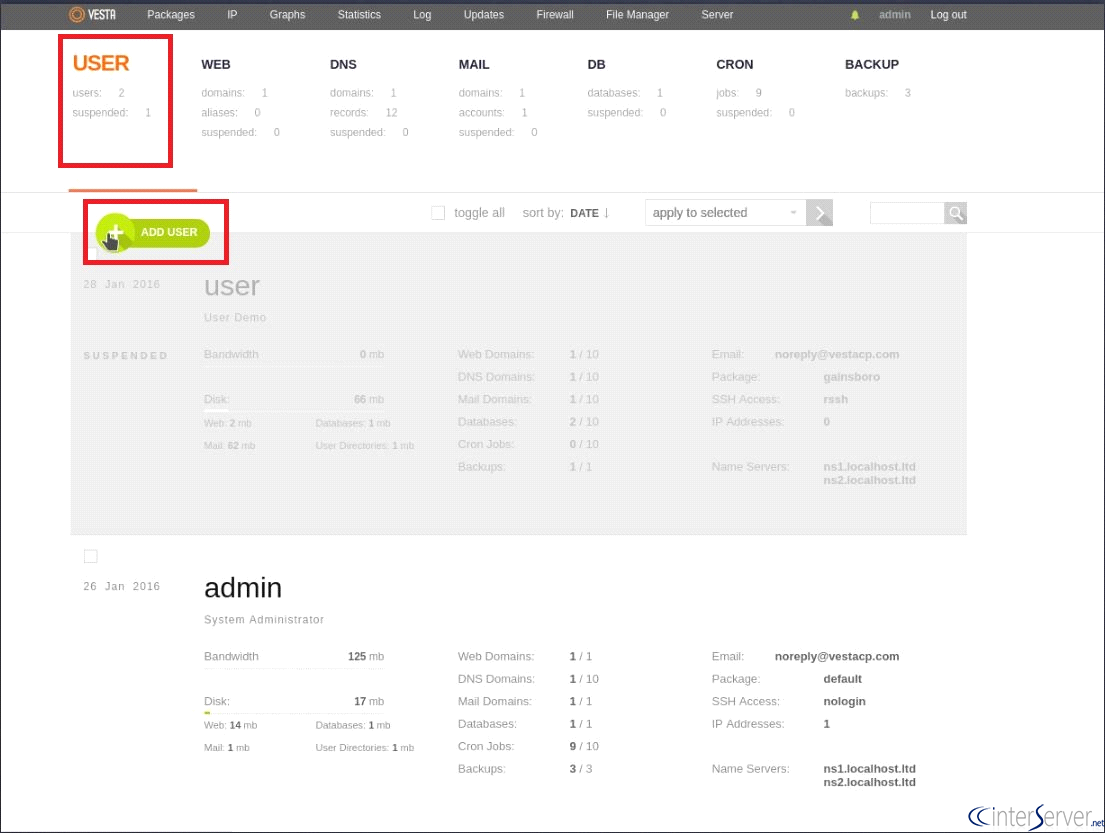Click the admin Disk usage bar
The image size is (1105, 833).
[294, 713]
